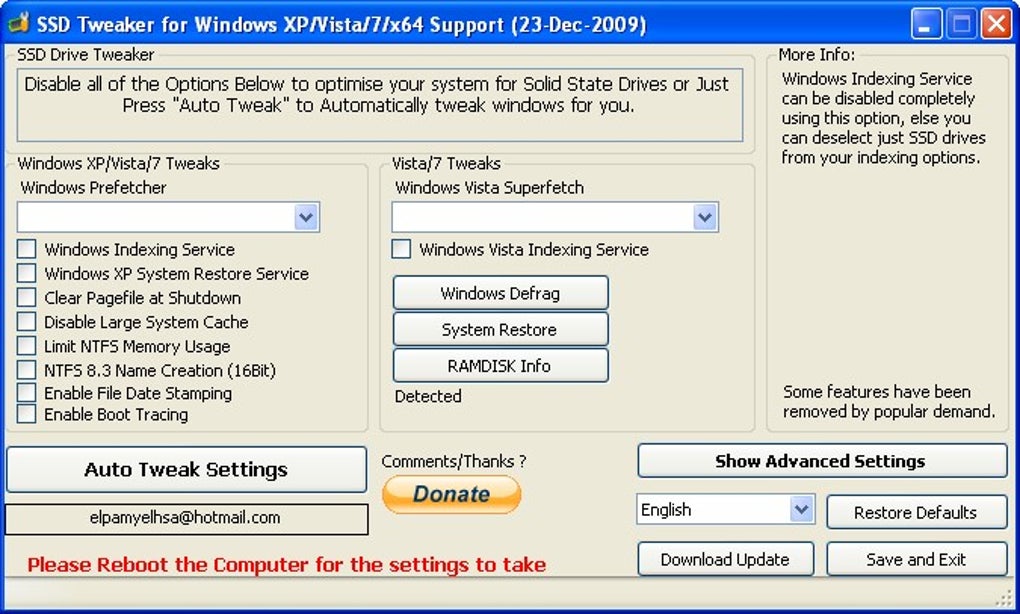This screenshot has width=1020, height=614.
Task: Minimize the SSD Tweaker window
Action: pyautogui.click(x=926, y=24)
